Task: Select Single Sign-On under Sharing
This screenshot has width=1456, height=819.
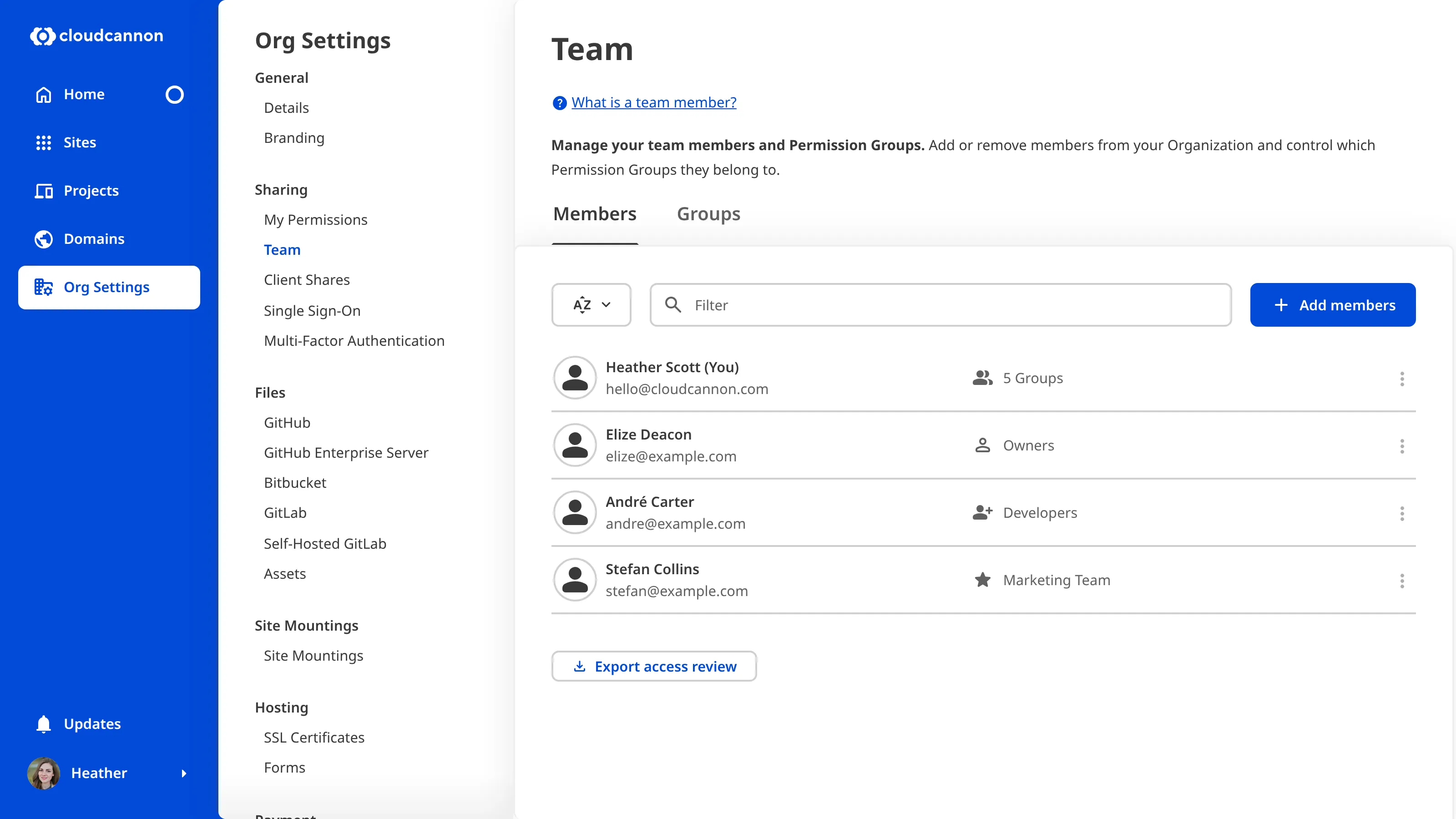Action: pos(312,310)
